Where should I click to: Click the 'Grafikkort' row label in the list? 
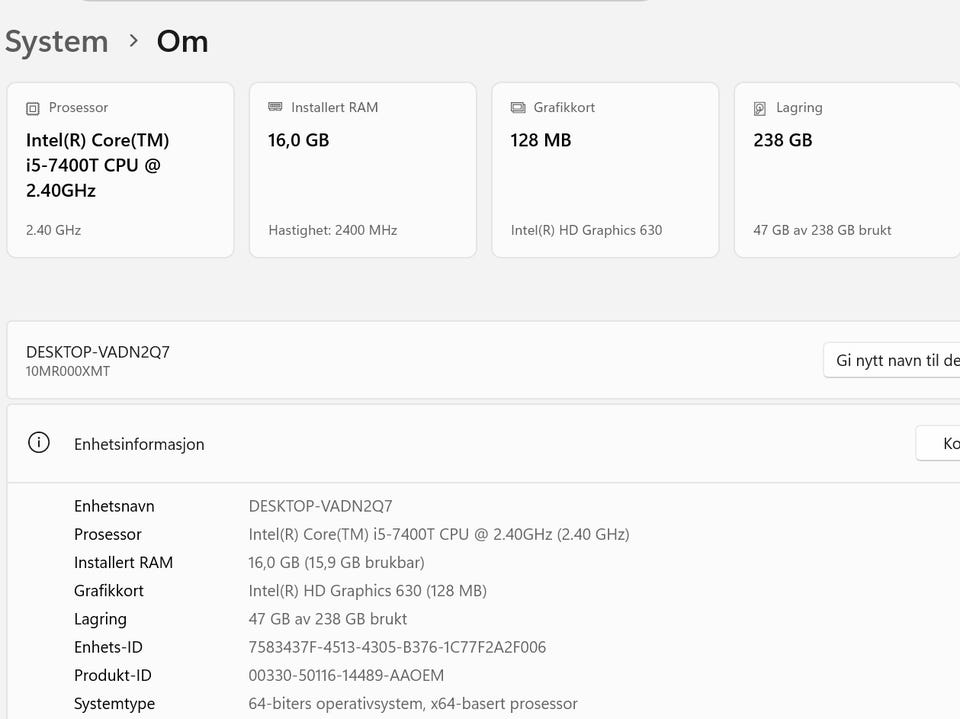(109, 590)
